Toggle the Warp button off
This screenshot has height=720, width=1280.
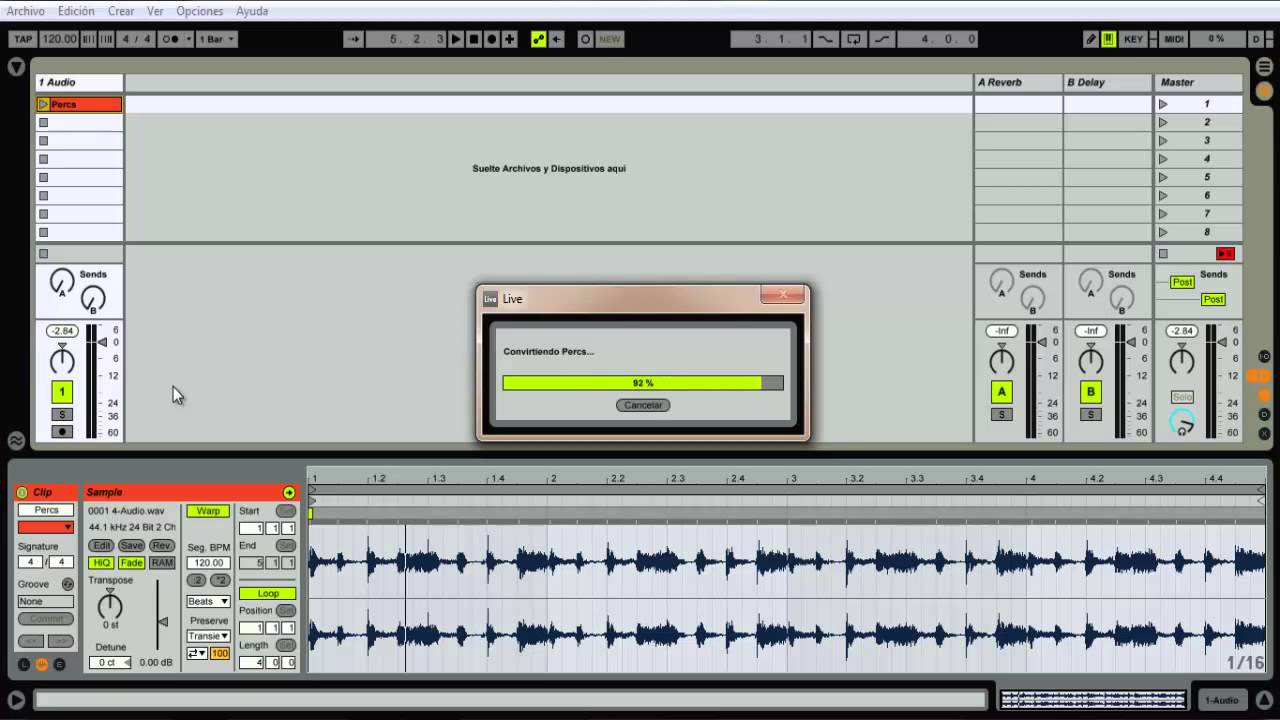click(x=208, y=511)
